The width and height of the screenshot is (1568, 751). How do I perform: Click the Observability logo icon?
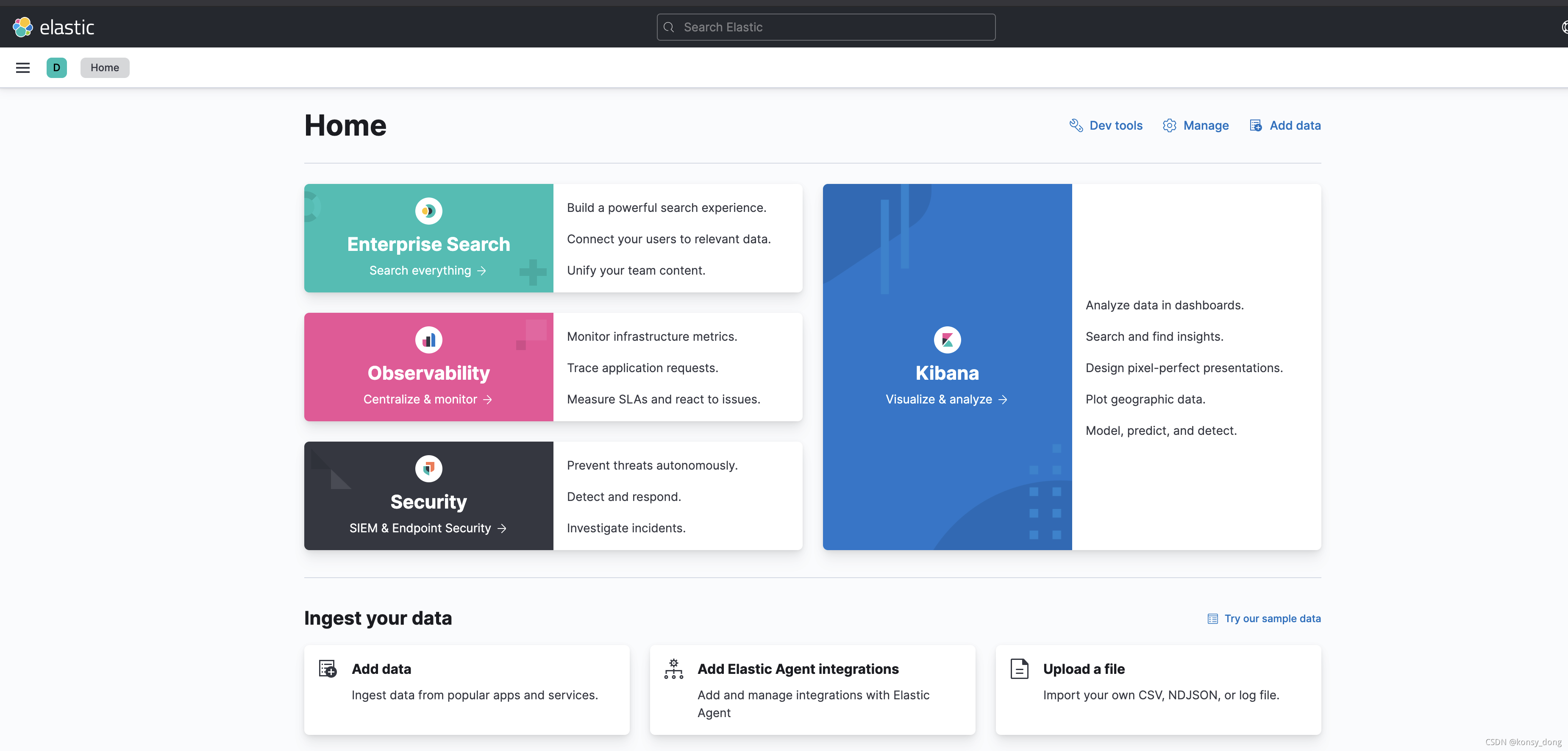click(428, 339)
